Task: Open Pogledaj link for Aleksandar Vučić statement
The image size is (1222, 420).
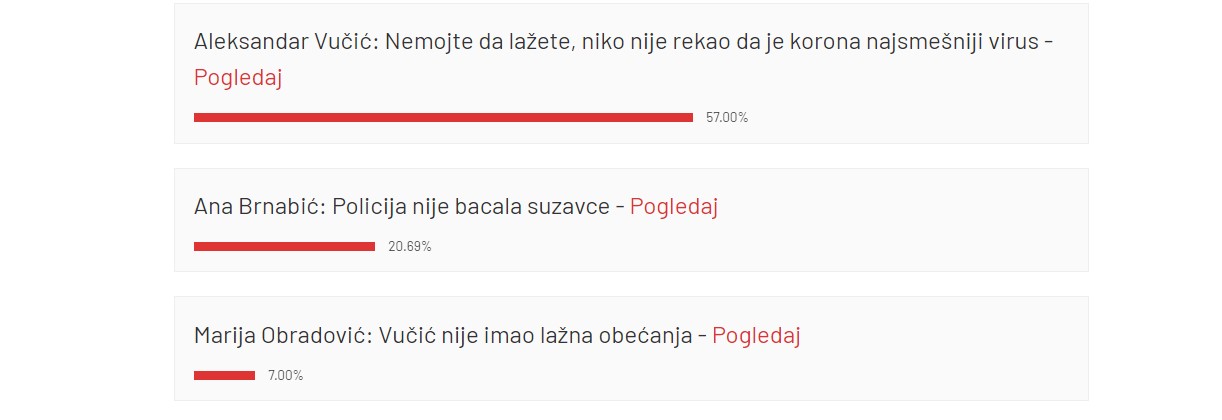Action: click(238, 78)
